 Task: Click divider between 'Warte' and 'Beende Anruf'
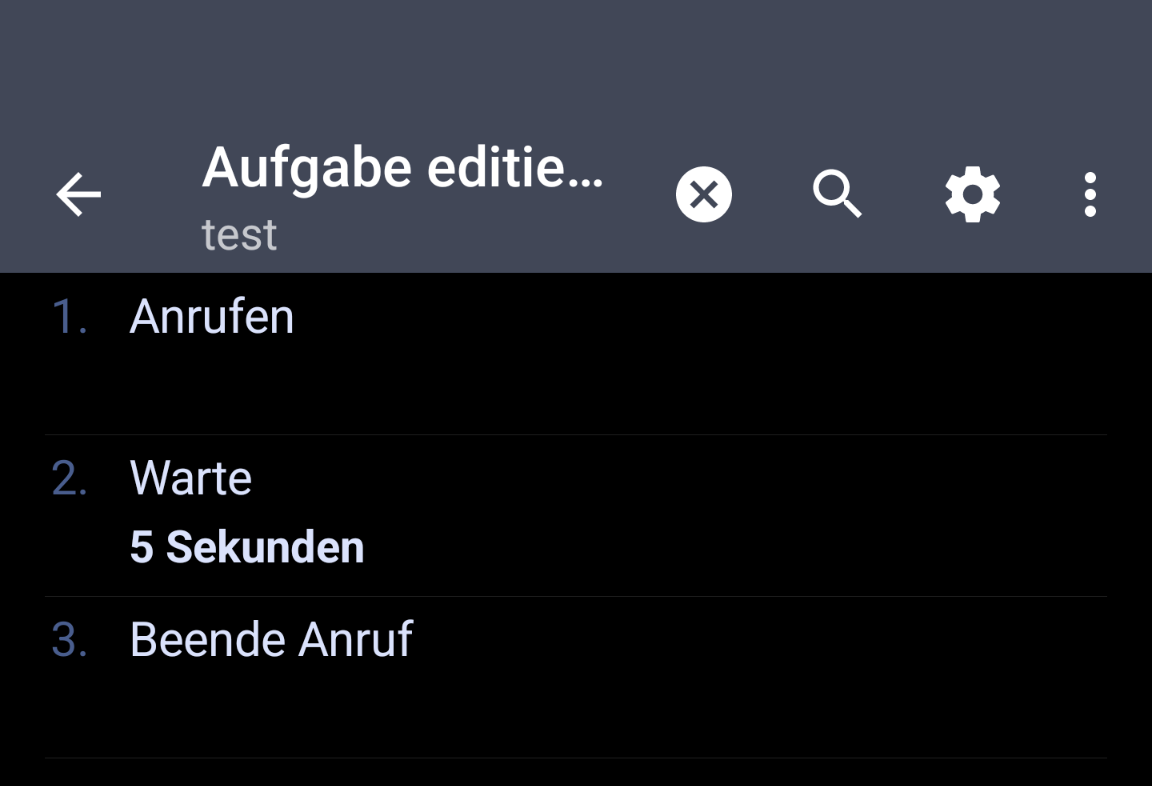click(x=575, y=597)
